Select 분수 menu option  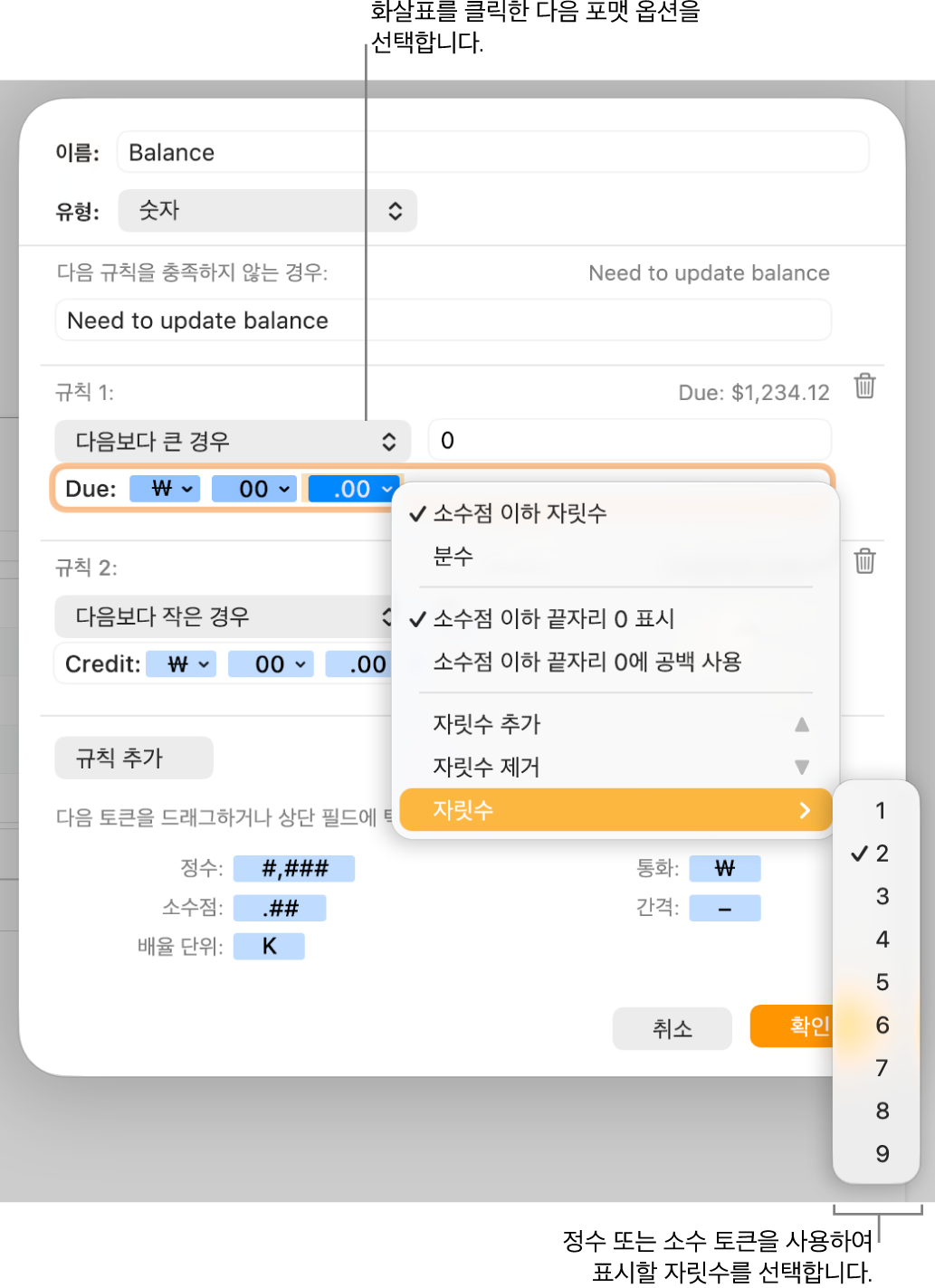[615, 556]
